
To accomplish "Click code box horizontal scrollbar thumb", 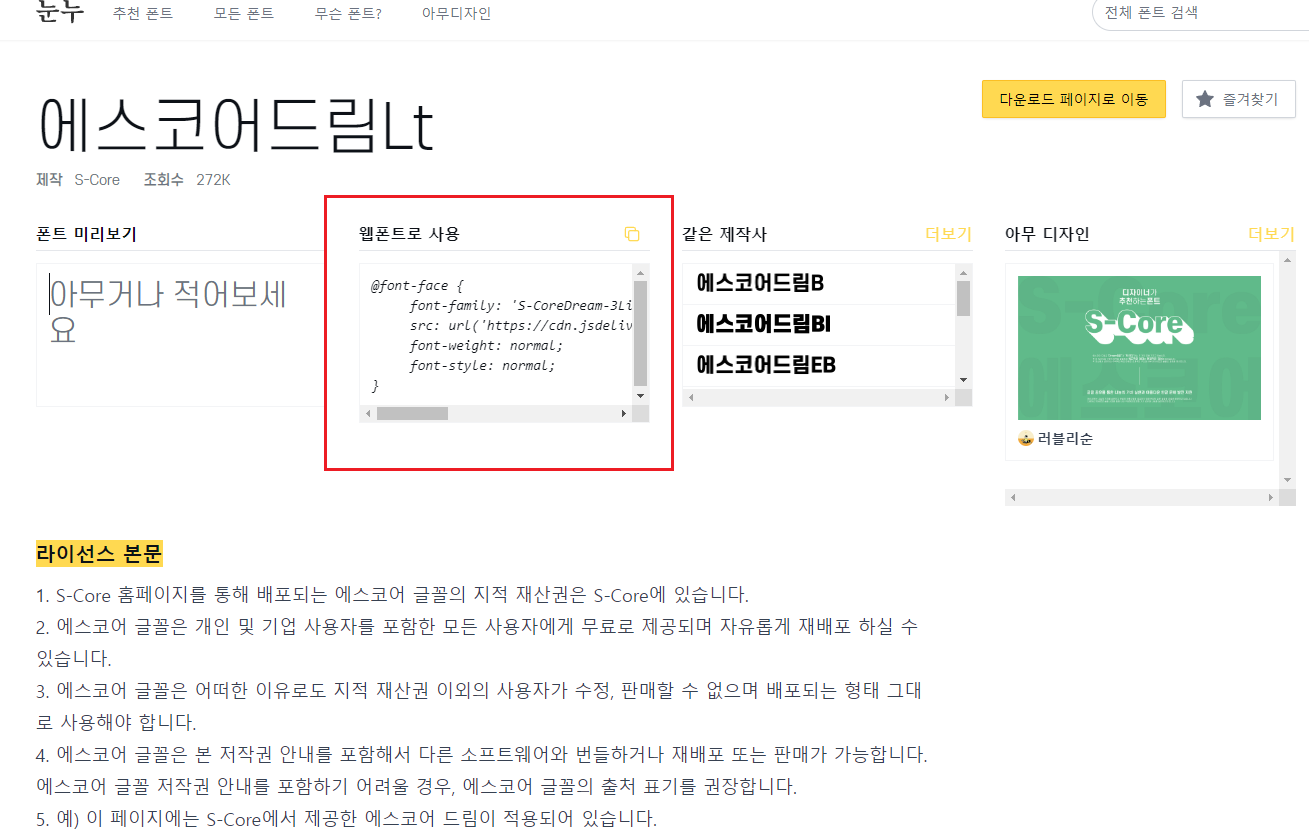I will point(412,413).
